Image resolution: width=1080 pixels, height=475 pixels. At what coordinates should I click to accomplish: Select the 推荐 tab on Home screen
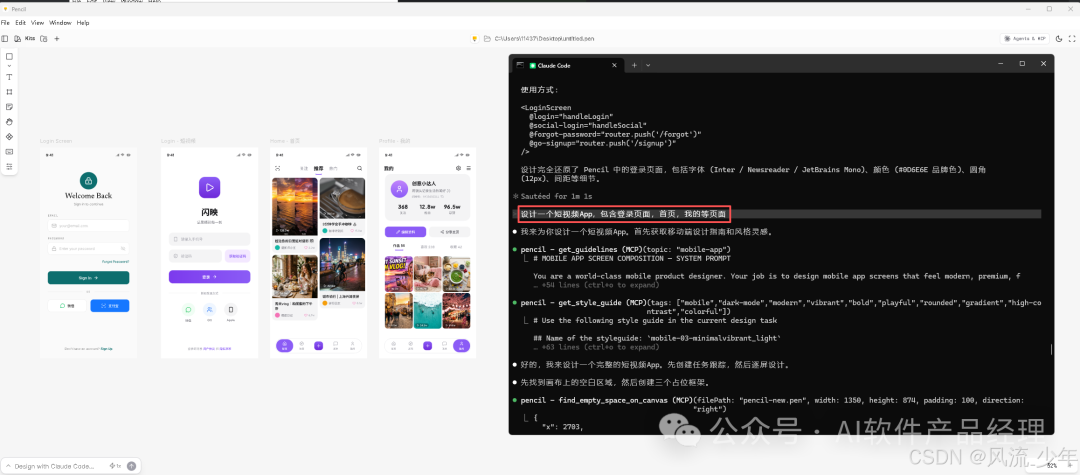tap(318, 169)
